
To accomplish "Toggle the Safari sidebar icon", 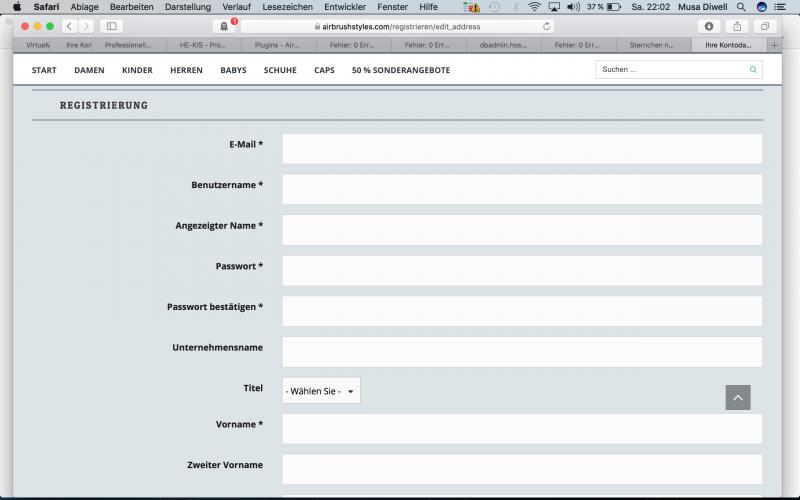I will [111, 26].
